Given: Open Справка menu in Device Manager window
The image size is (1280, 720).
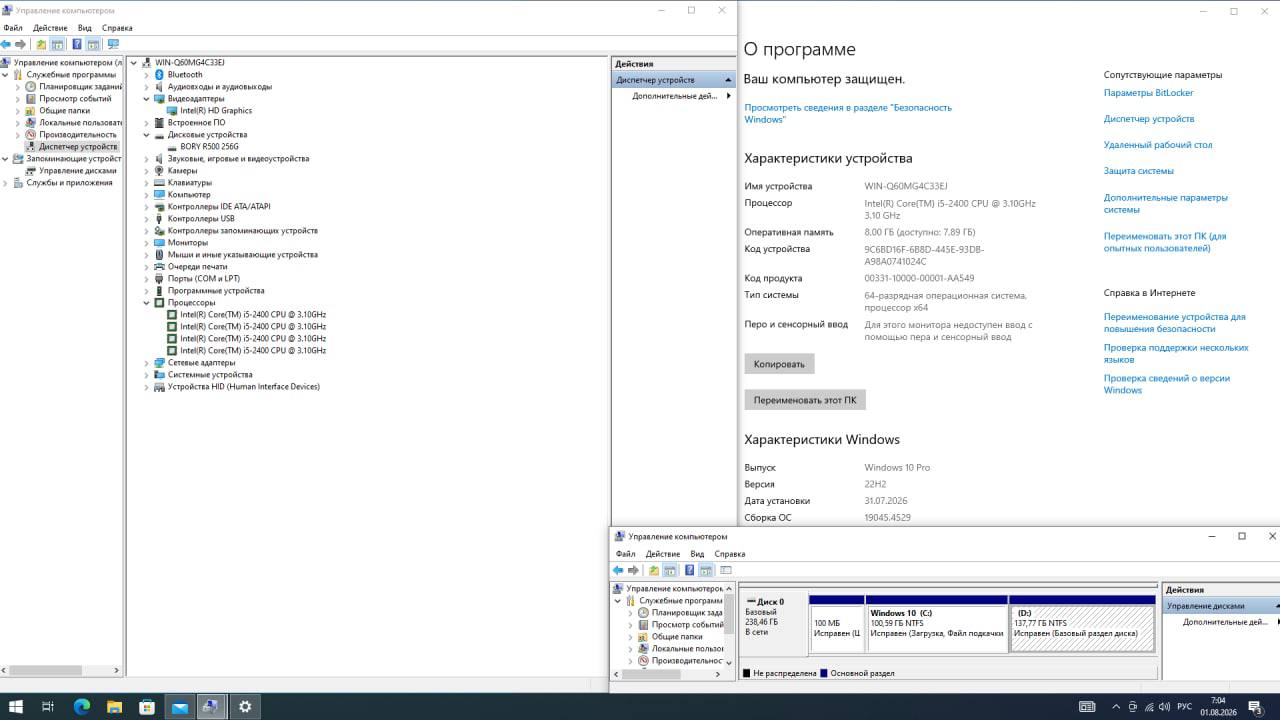Looking at the screenshot, I should coord(117,28).
